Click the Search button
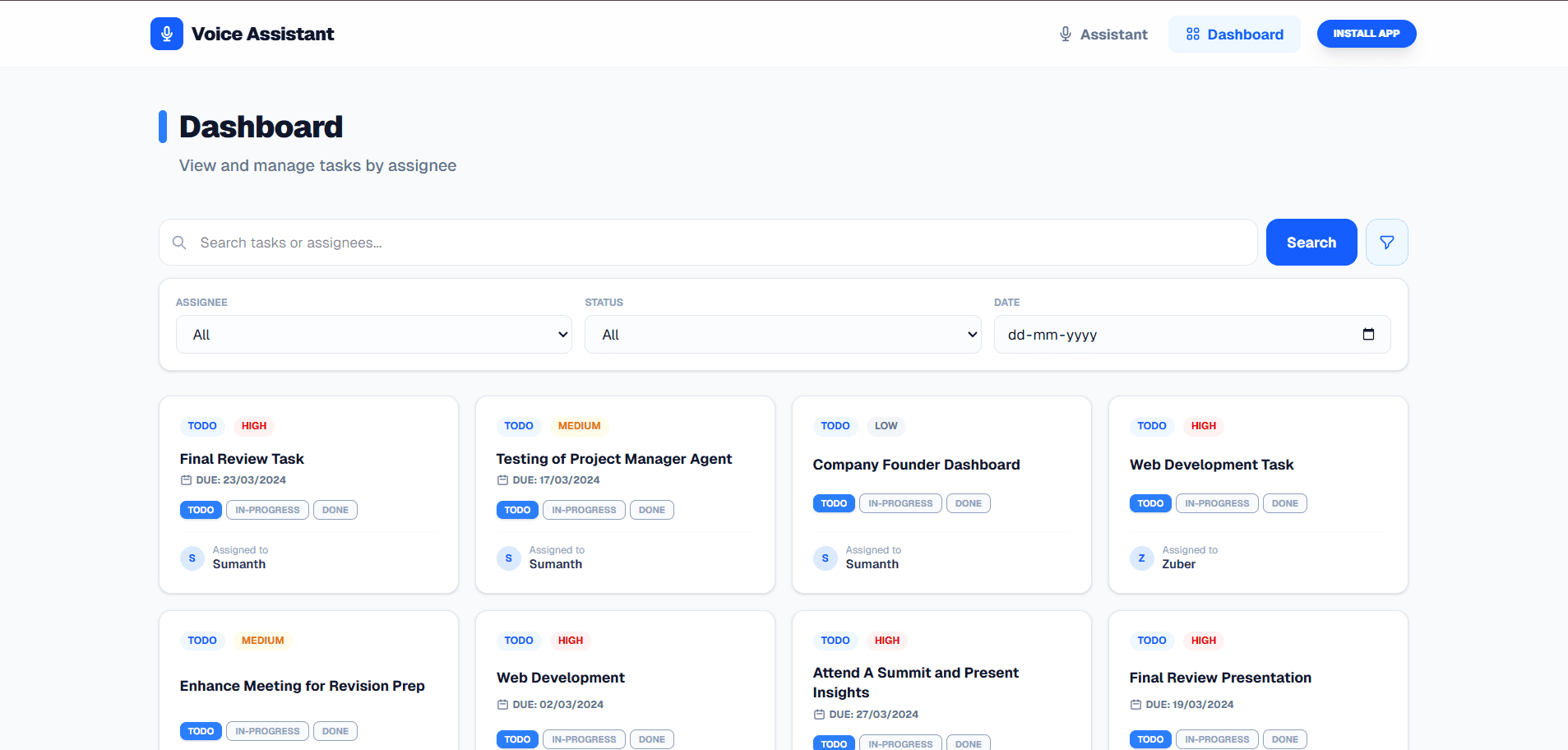Viewport: 1568px width, 750px height. (1311, 242)
